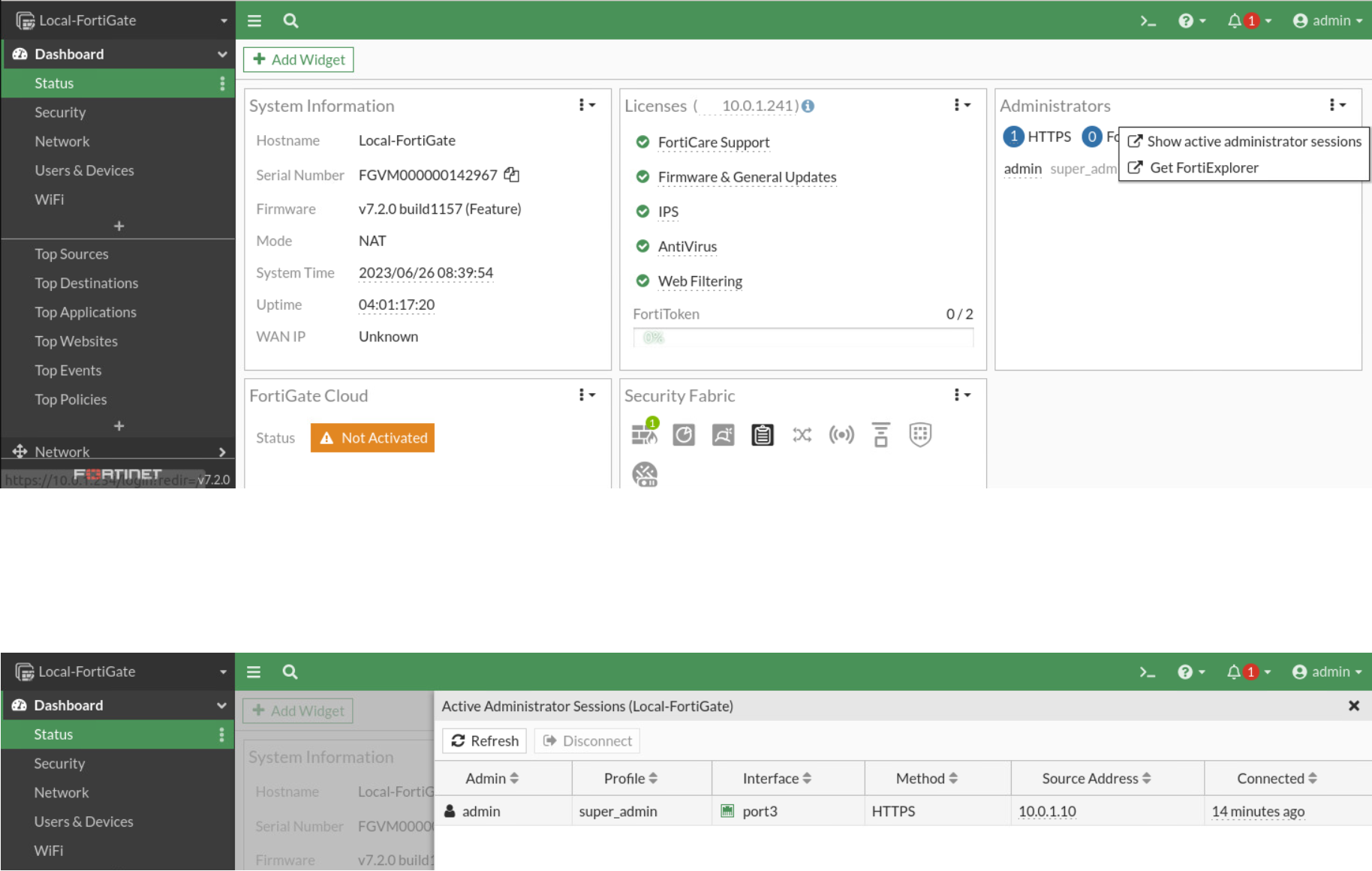This screenshot has height=871, width=1372.
Task: Click the Status three-dot options in the upper sidebar
Action: [x=222, y=83]
